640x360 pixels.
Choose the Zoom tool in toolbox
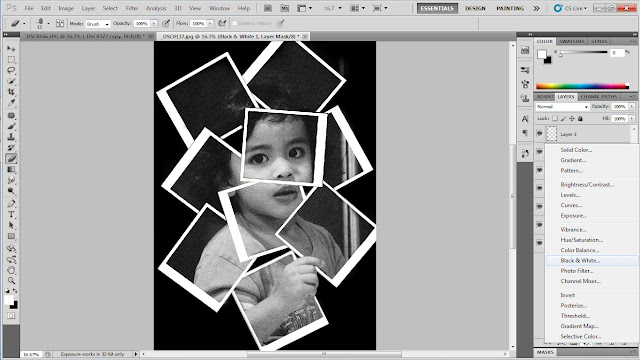coord(11,281)
